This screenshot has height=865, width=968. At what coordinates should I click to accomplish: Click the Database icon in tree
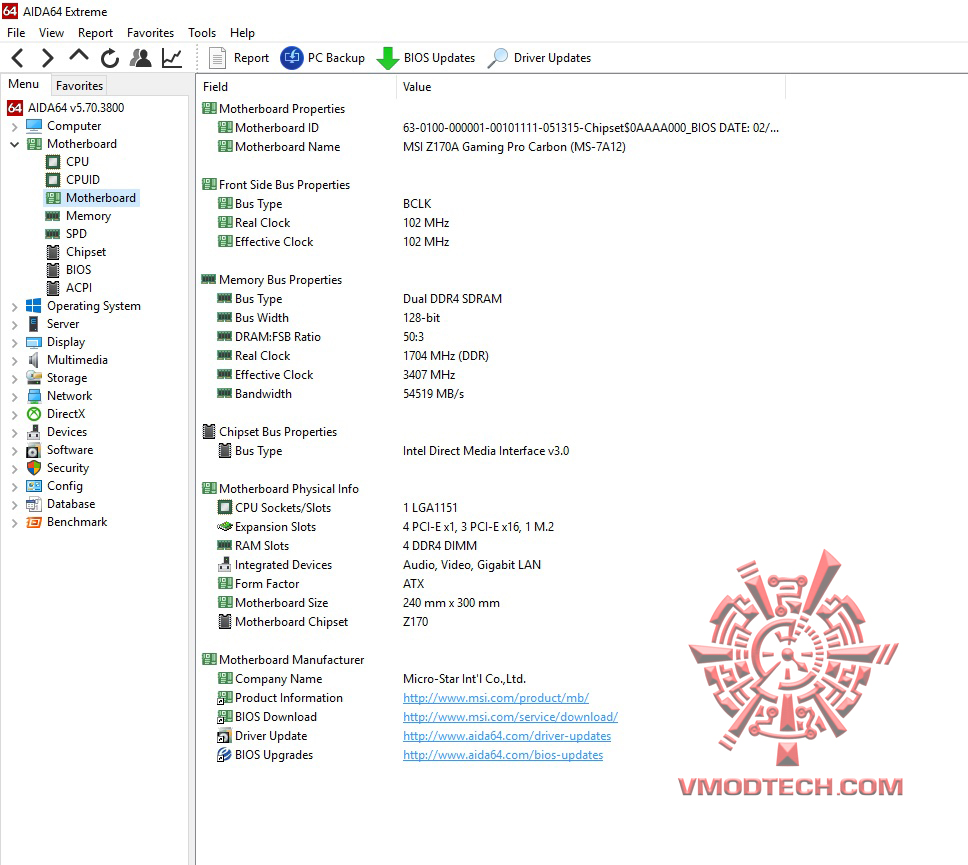tap(33, 504)
